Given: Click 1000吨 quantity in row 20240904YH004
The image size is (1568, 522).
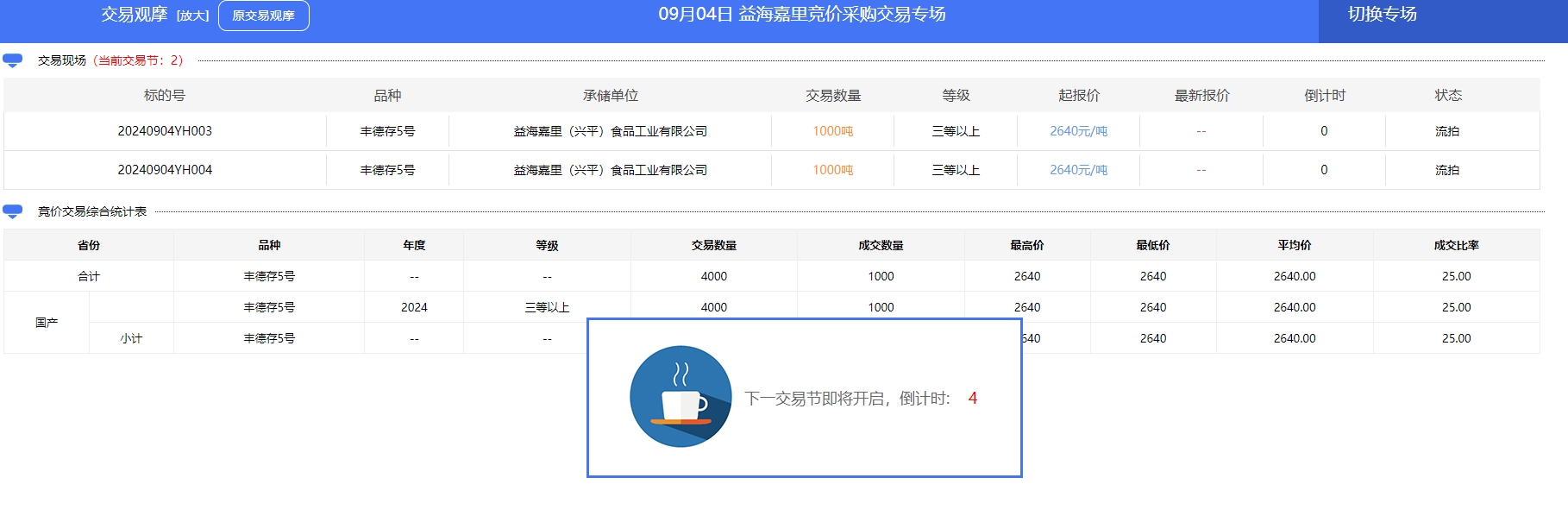Looking at the screenshot, I should 833,170.
